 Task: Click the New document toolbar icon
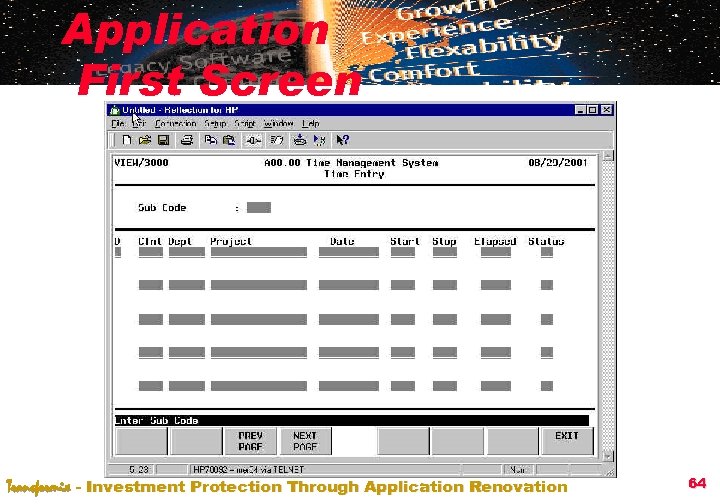pyautogui.click(x=126, y=140)
